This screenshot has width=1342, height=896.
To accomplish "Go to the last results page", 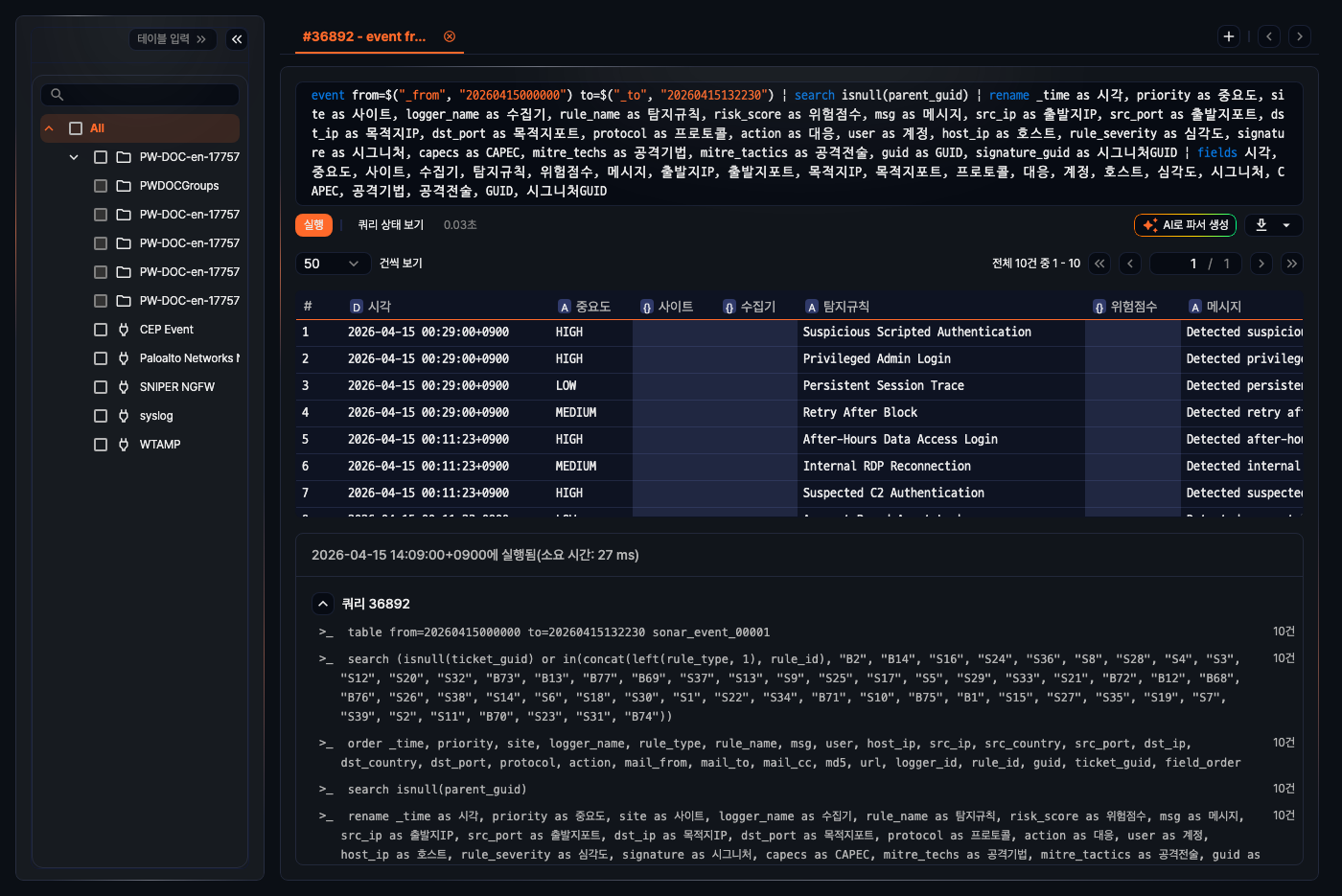I will [x=1292, y=264].
